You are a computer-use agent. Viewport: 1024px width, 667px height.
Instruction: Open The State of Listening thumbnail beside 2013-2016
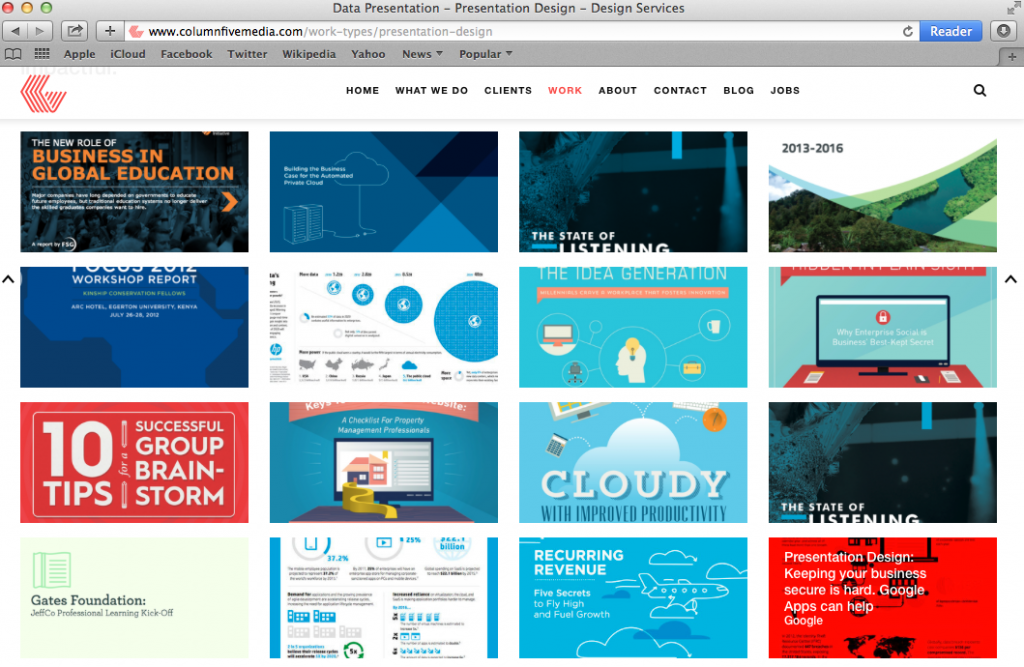633,191
